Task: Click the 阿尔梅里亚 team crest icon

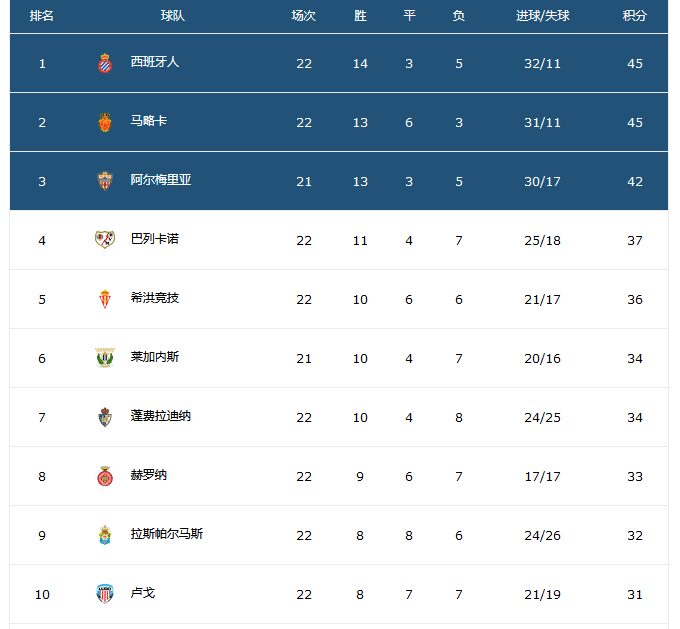Action: [x=105, y=181]
